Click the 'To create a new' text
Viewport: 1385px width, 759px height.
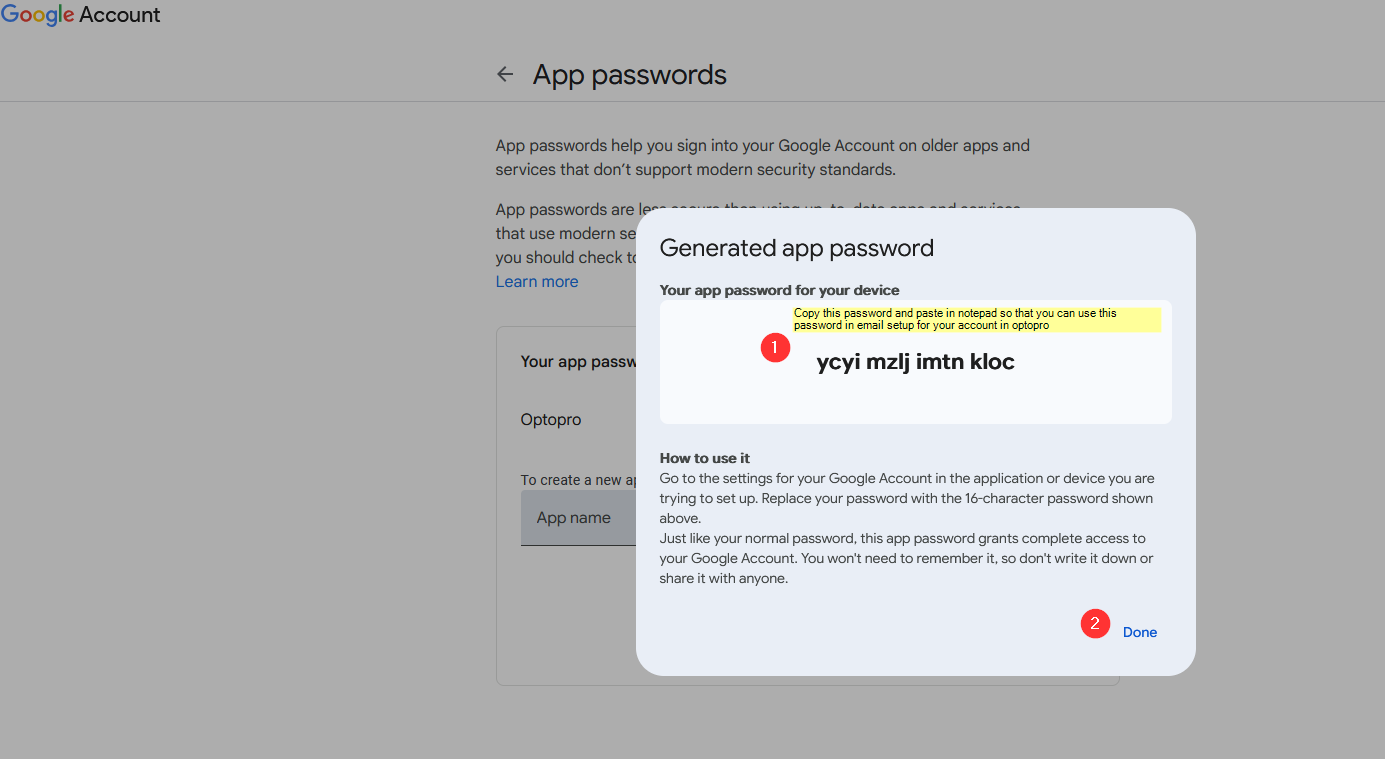coord(578,480)
